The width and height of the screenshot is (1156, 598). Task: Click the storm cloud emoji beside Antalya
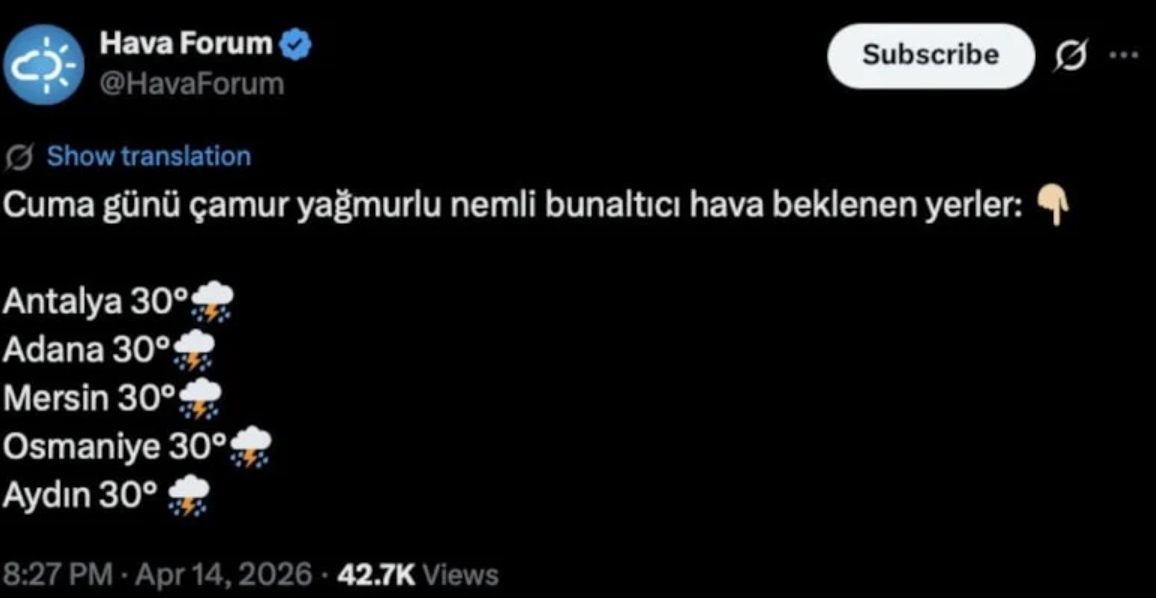tap(212, 302)
